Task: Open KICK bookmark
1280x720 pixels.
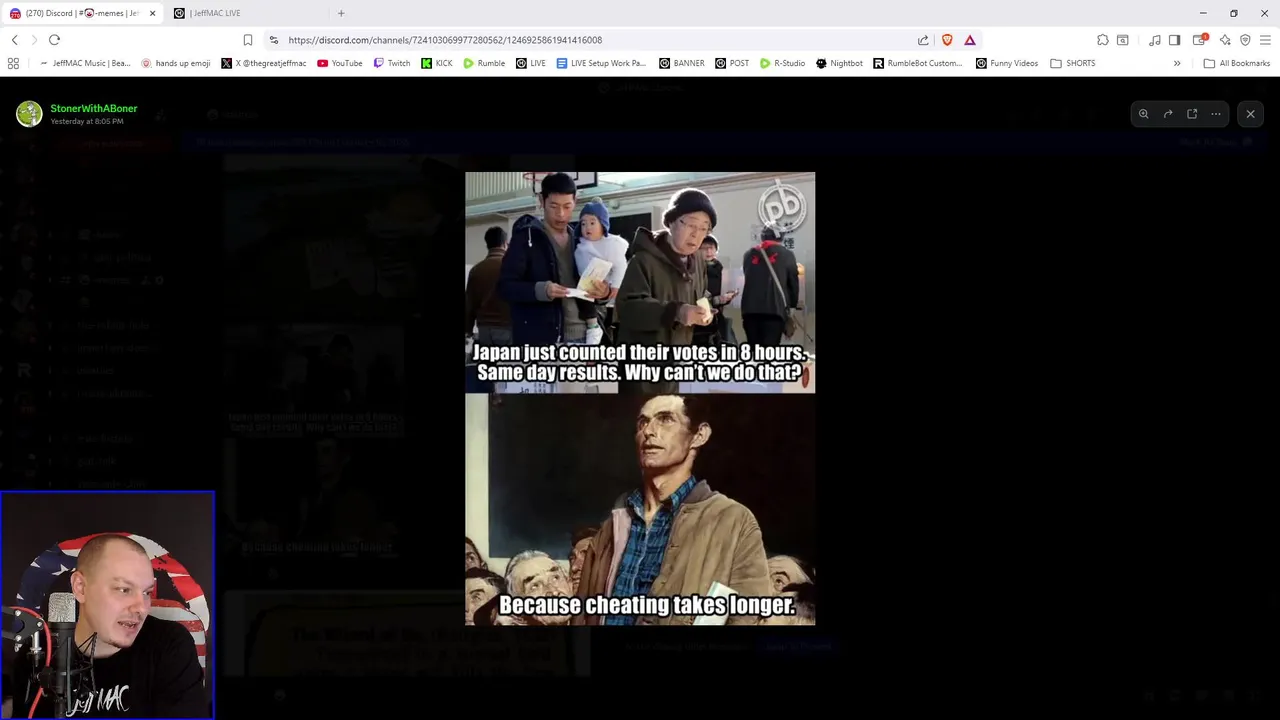Action: pyautogui.click(x=437, y=63)
